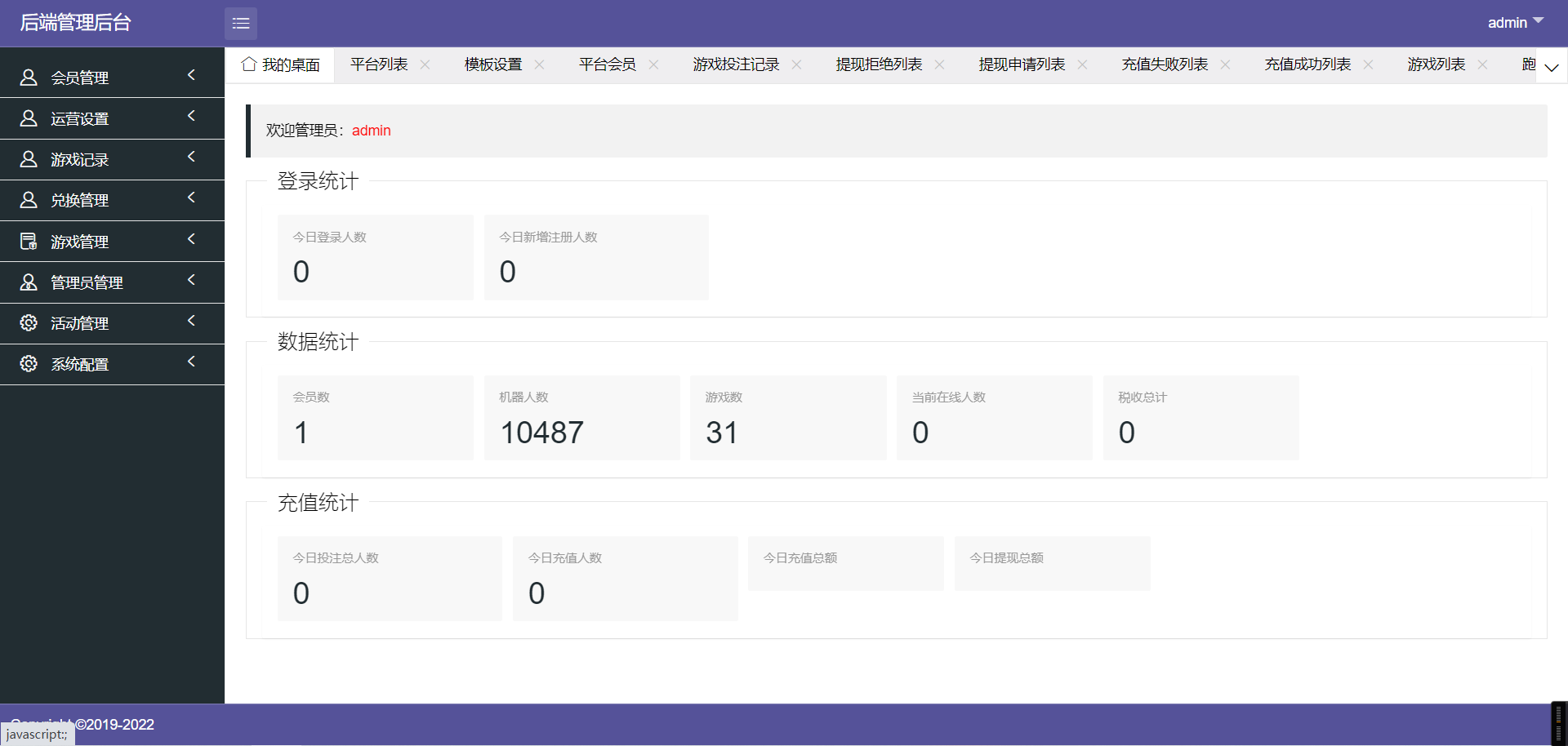The height and width of the screenshot is (746, 1568).
Task: Switch to the 游戏投注记录 tab
Action: click(x=736, y=64)
